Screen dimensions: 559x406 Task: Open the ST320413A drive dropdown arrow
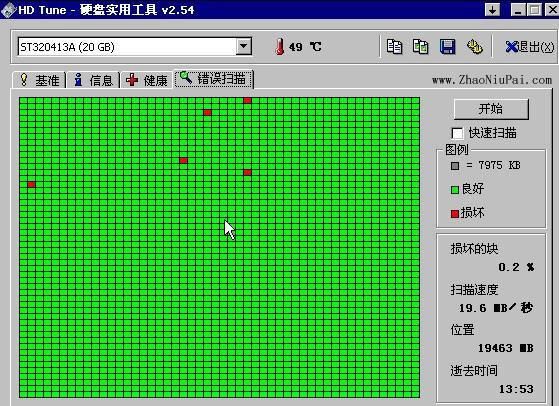(243, 46)
